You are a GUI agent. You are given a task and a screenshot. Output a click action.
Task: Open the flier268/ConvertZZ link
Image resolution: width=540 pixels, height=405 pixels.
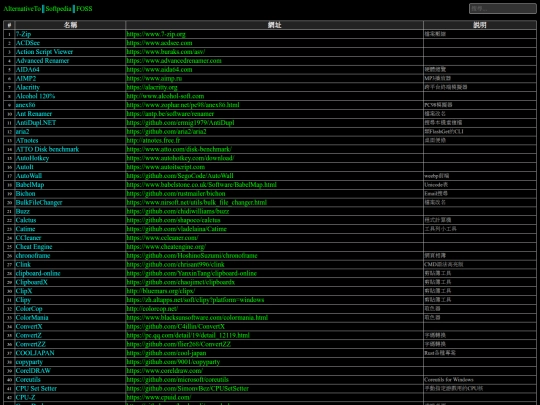pyautogui.click(x=179, y=344)
